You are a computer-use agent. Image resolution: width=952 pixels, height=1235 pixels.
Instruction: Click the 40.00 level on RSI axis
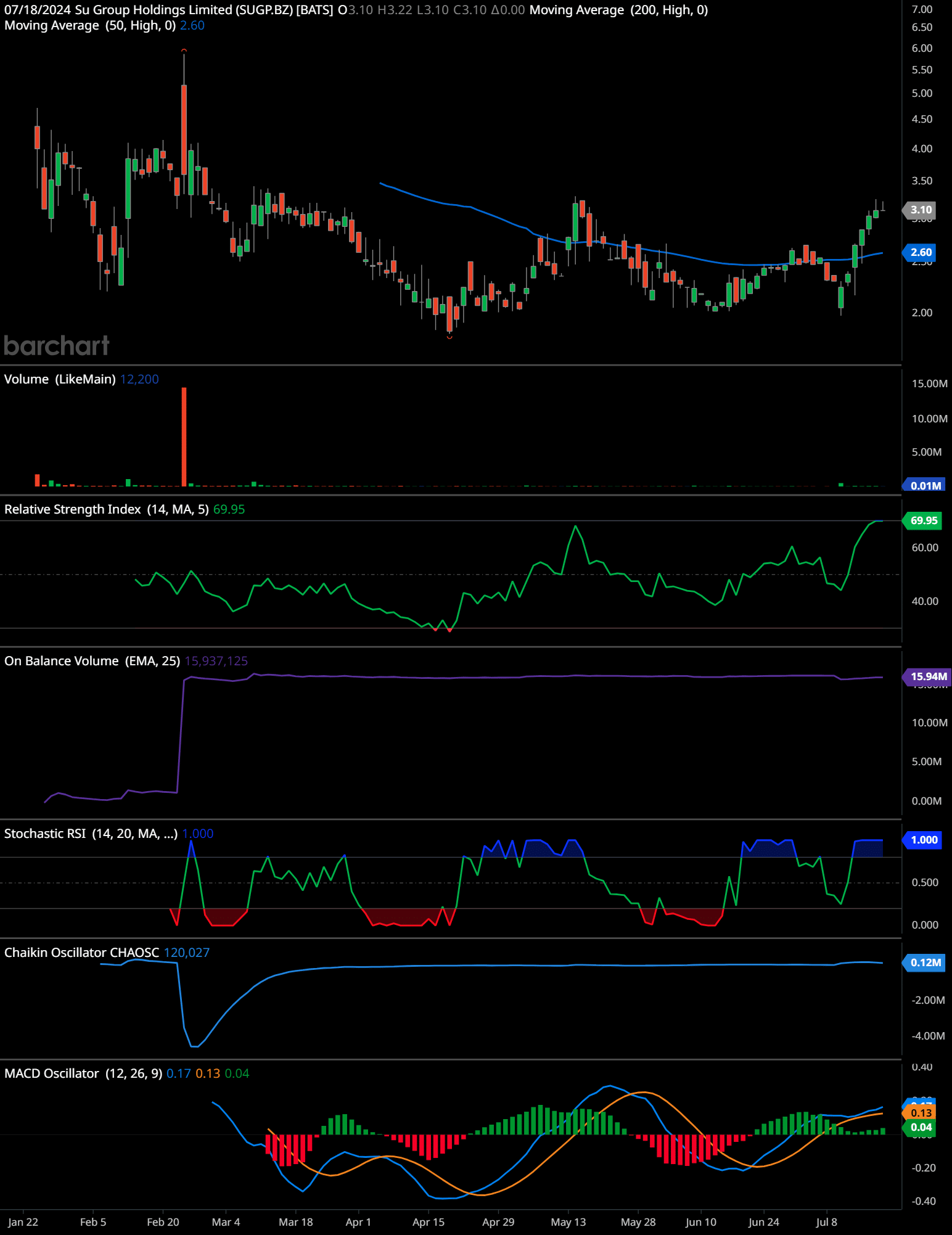pos(925,601)
